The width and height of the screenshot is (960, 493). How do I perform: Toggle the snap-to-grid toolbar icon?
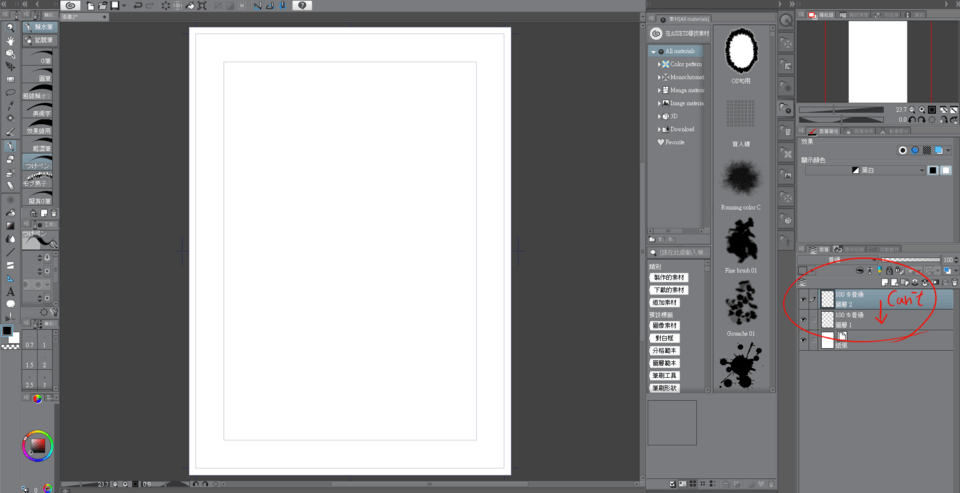tap(282, 6)
